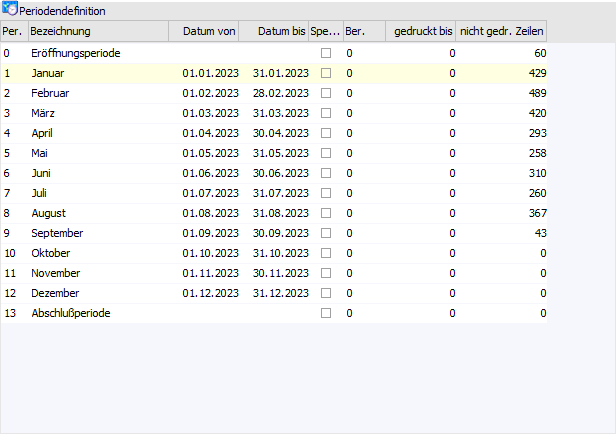Toggle the checkbox in the Juni row

pyautogui.click(x=326, y=173)
